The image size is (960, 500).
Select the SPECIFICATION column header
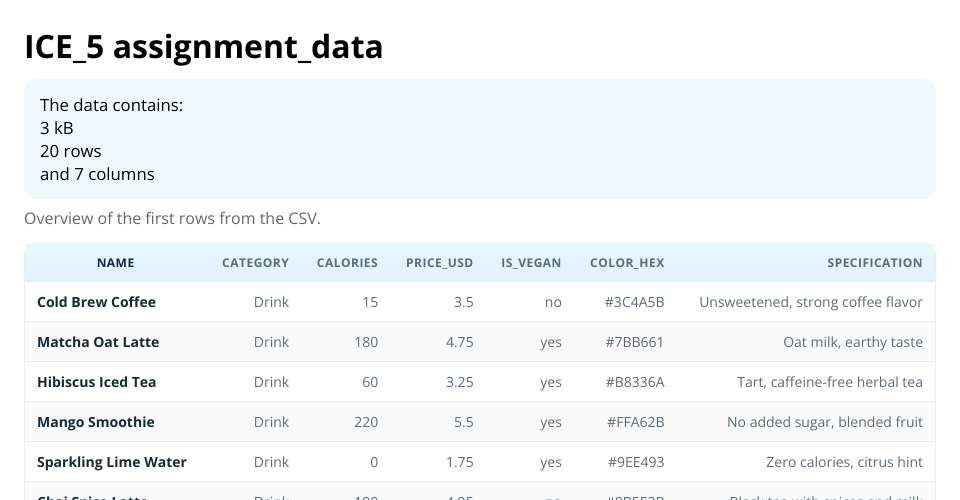tap(874, 263)
